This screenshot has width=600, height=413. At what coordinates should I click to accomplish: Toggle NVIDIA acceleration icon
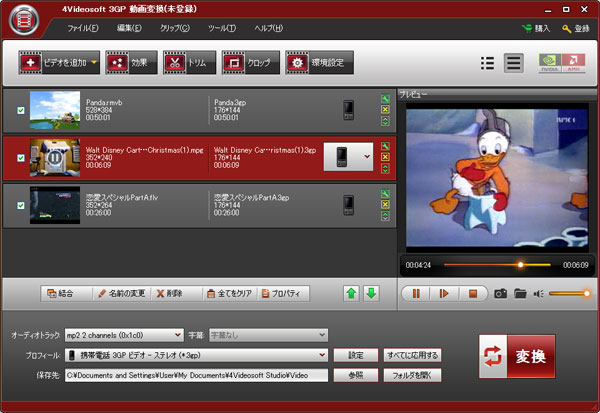[550, 63]
